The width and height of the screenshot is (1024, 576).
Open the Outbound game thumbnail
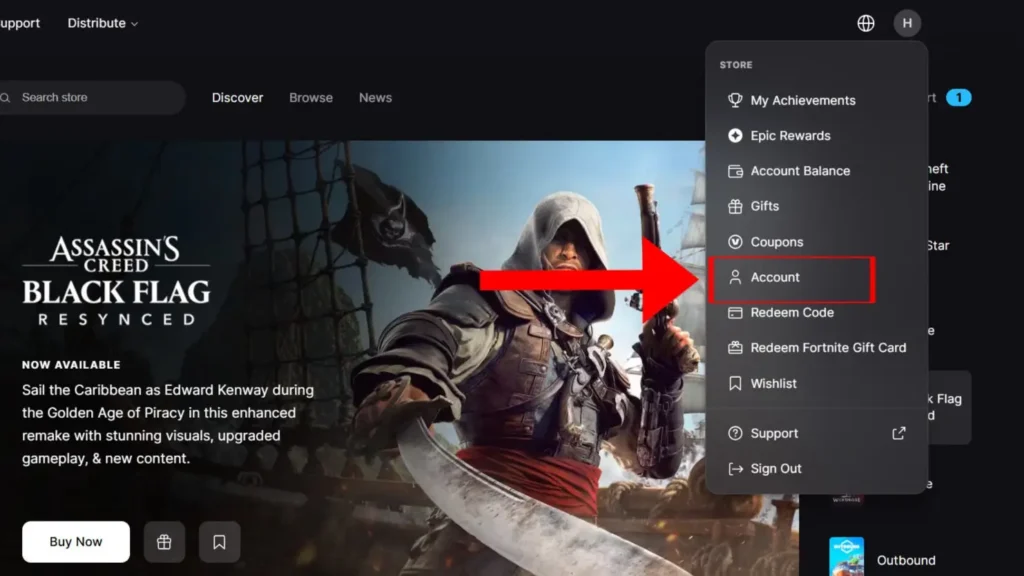pyautogui.click(x=846, y=556)
